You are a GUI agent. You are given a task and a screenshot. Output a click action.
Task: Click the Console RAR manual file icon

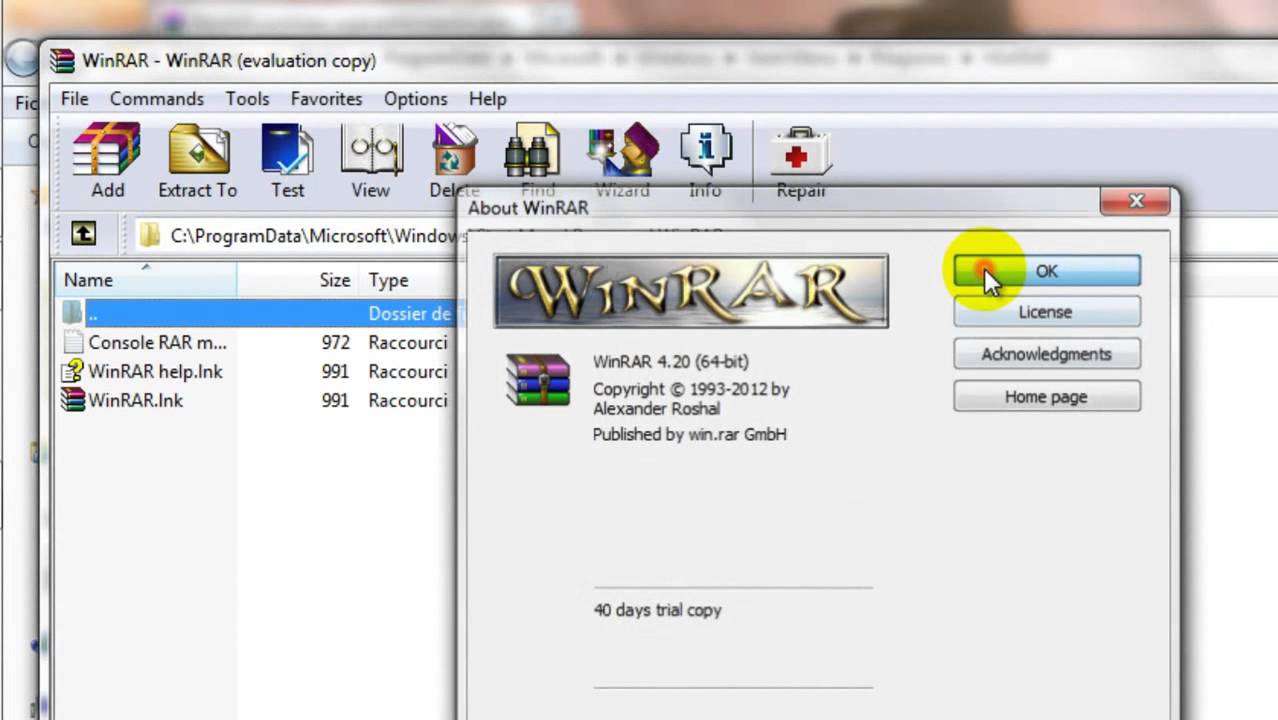(x=73, y=342)
